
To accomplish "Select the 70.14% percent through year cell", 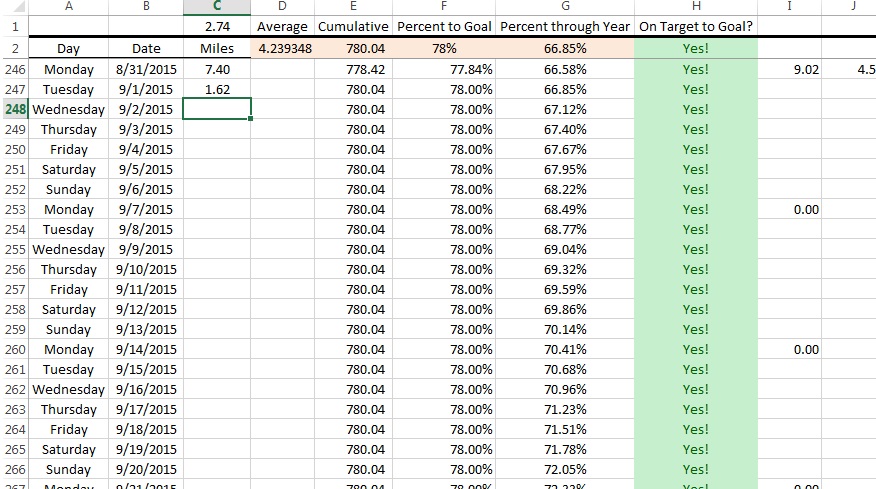I will pyautogui.click(x=565, y=329).
